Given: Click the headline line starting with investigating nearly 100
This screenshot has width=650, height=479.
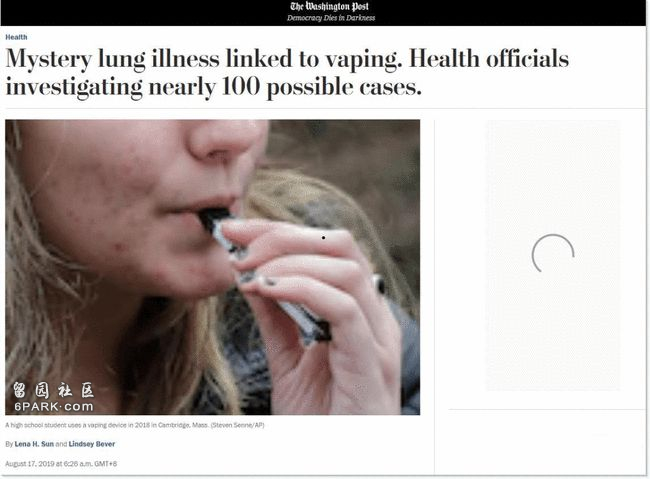Looking at the screenshot, I should click(x=213, y=87).
